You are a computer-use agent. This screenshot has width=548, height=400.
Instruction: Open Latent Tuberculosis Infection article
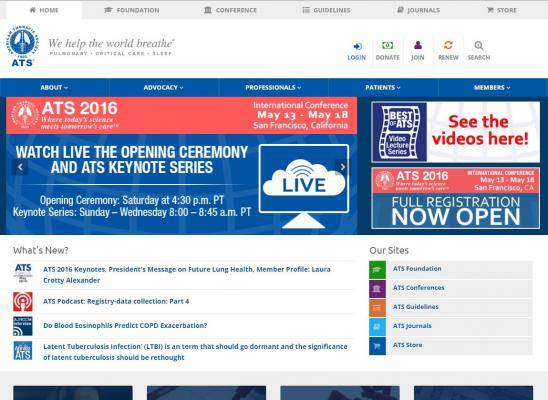[x=195, y=352]
